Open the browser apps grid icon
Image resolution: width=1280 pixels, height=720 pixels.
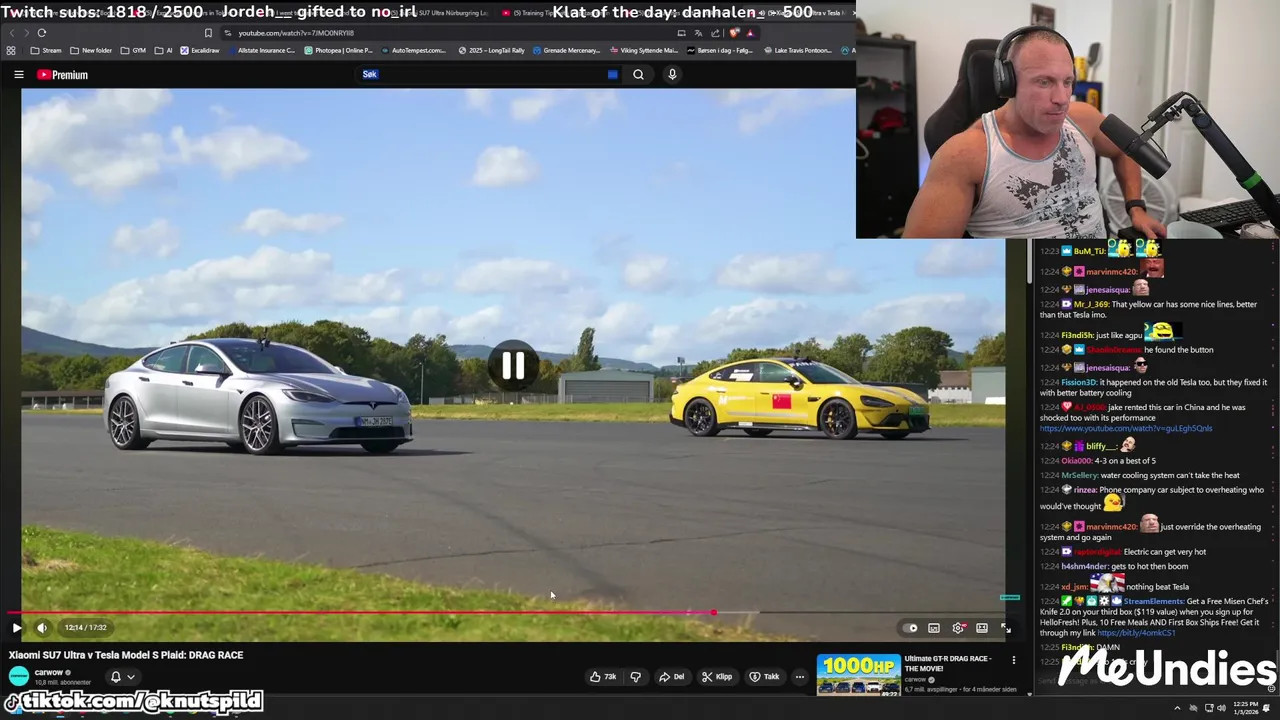(x=11, y=50)
